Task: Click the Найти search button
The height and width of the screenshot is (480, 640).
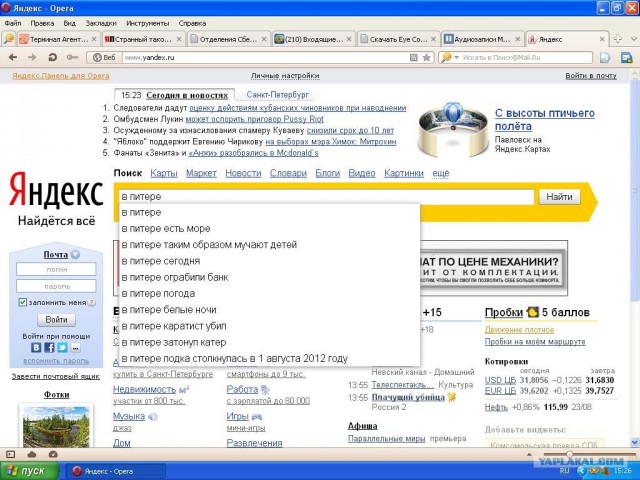Action: 559,197
